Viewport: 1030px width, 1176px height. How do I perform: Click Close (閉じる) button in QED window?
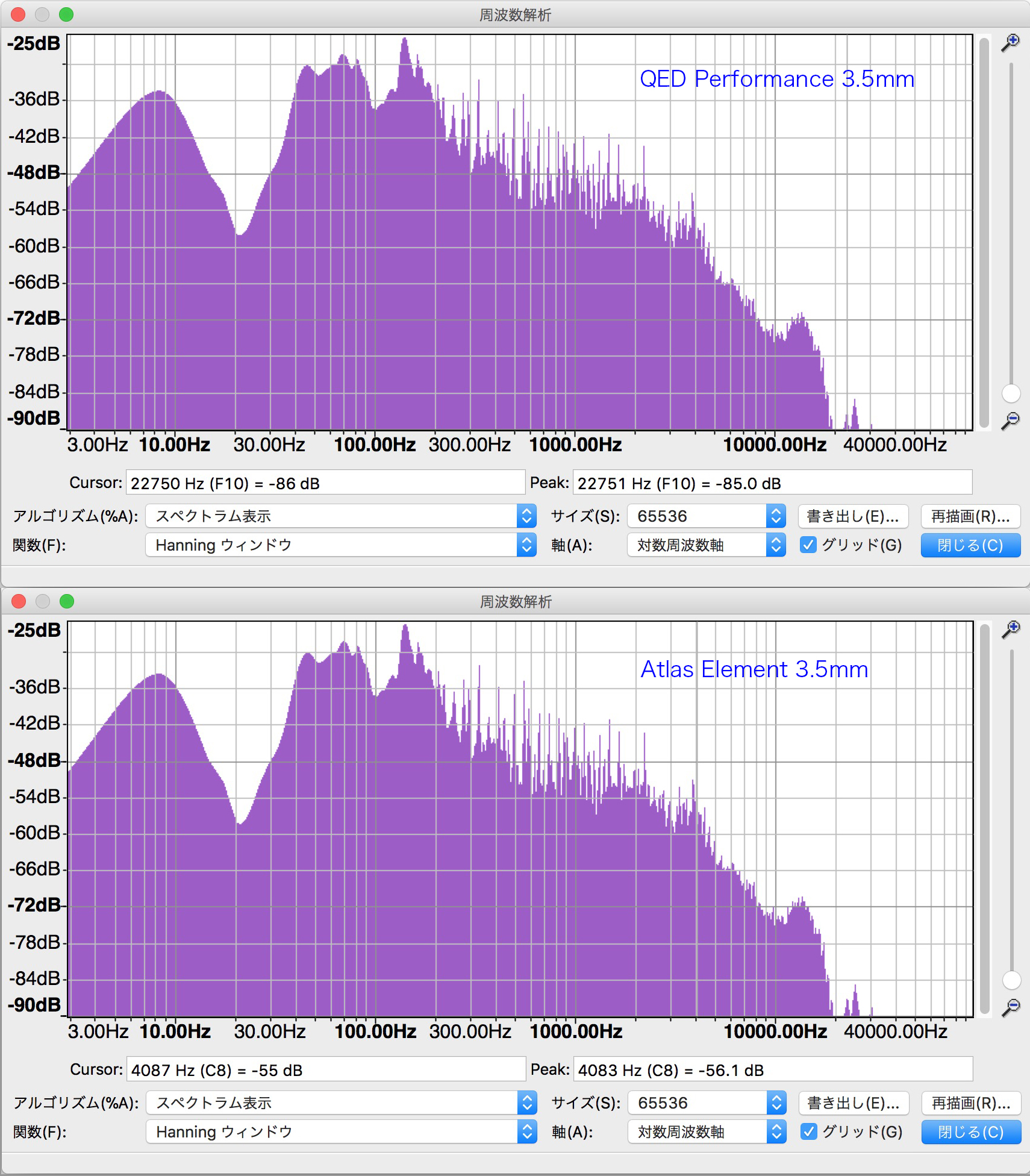click(x=970, y=545)
